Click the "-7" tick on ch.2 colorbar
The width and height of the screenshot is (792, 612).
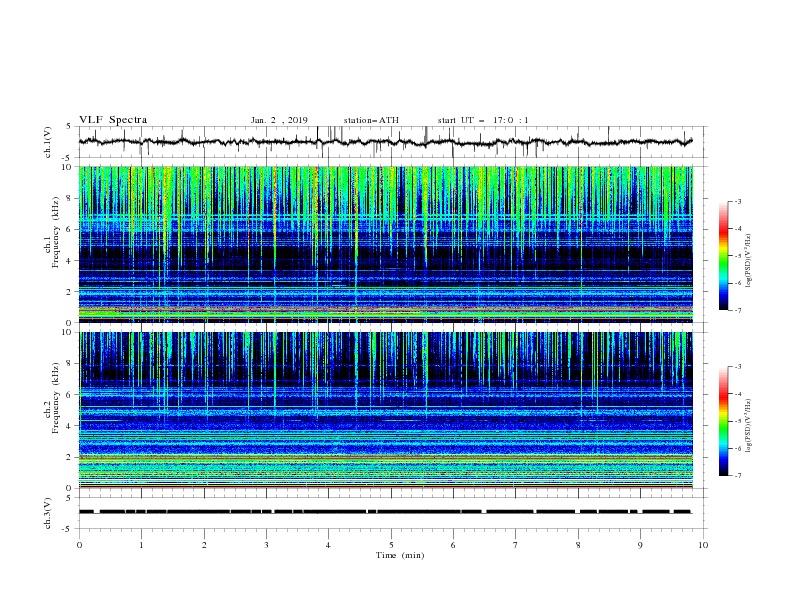point(737,476)
